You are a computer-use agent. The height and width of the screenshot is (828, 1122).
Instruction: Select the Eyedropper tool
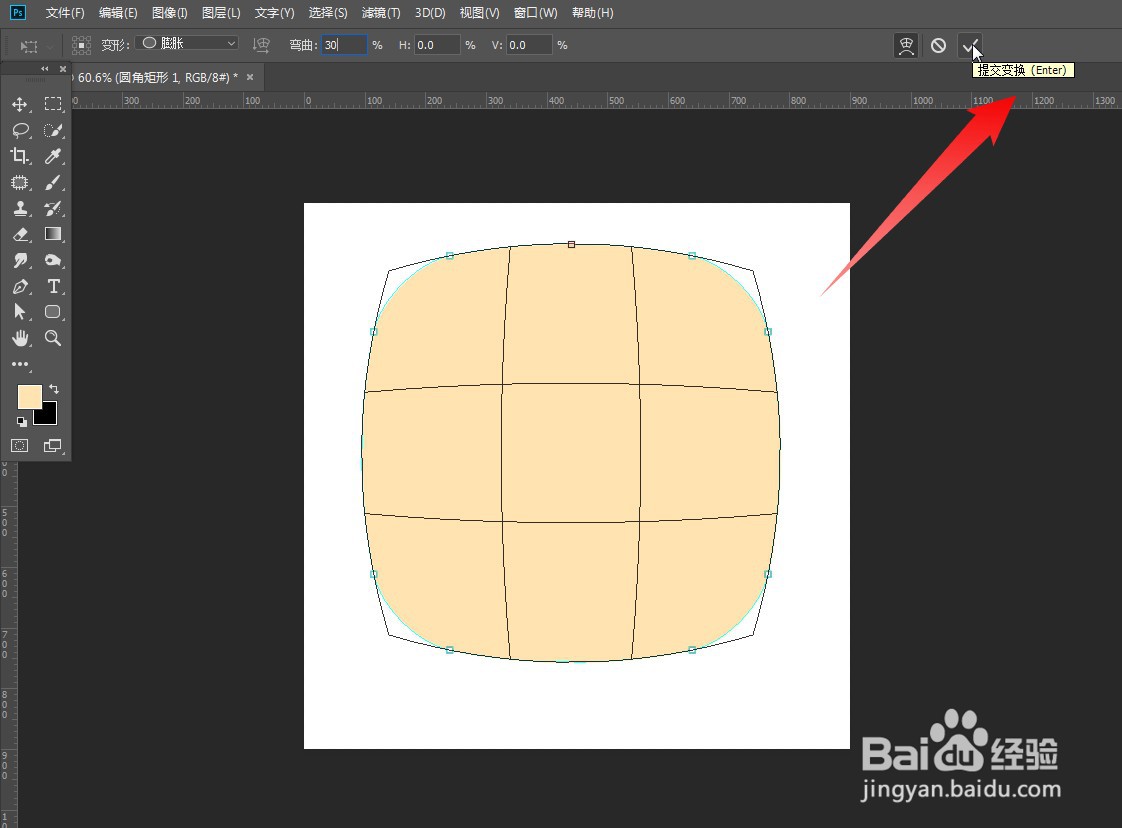point(53,156)
